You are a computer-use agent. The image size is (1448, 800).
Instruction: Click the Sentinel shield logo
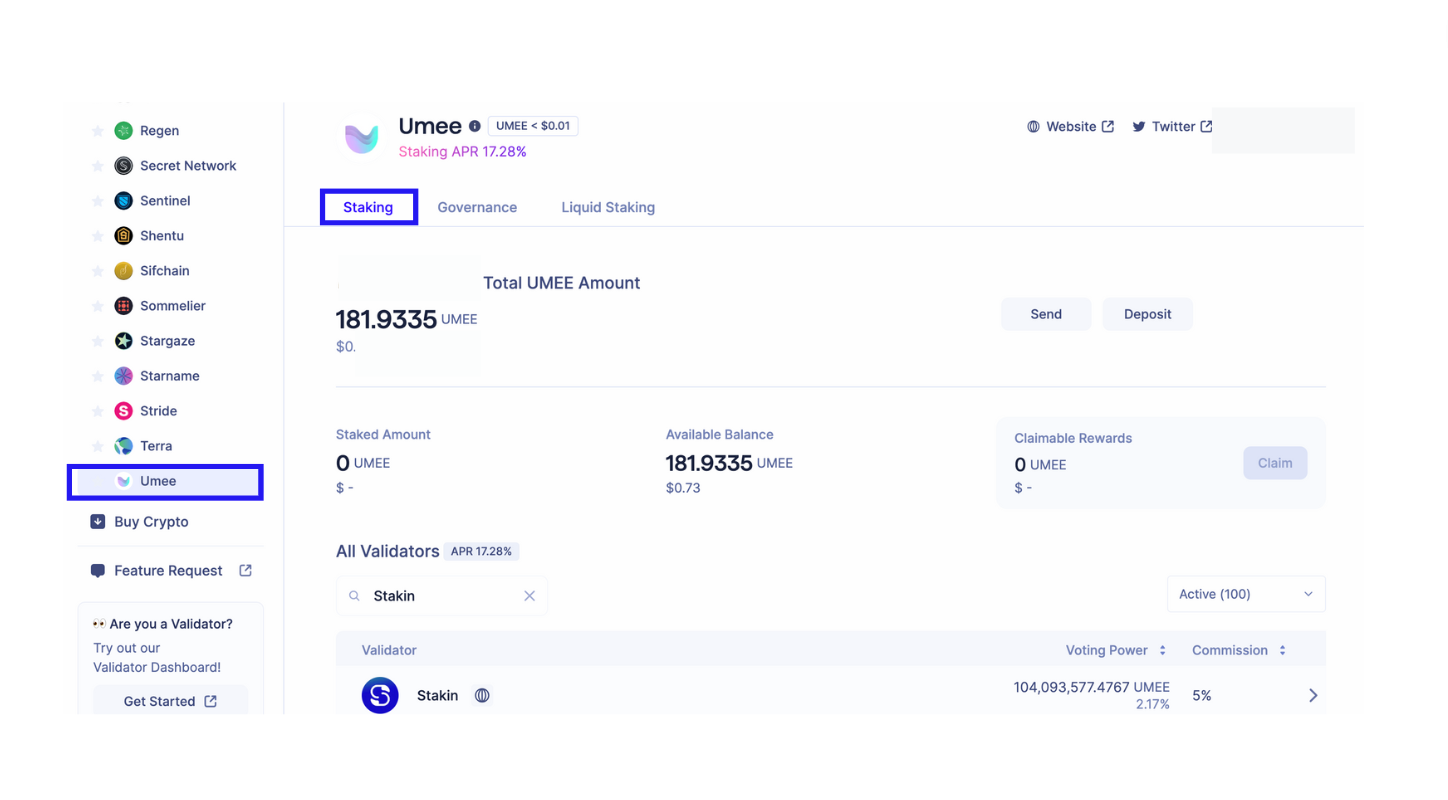point(123,201)
